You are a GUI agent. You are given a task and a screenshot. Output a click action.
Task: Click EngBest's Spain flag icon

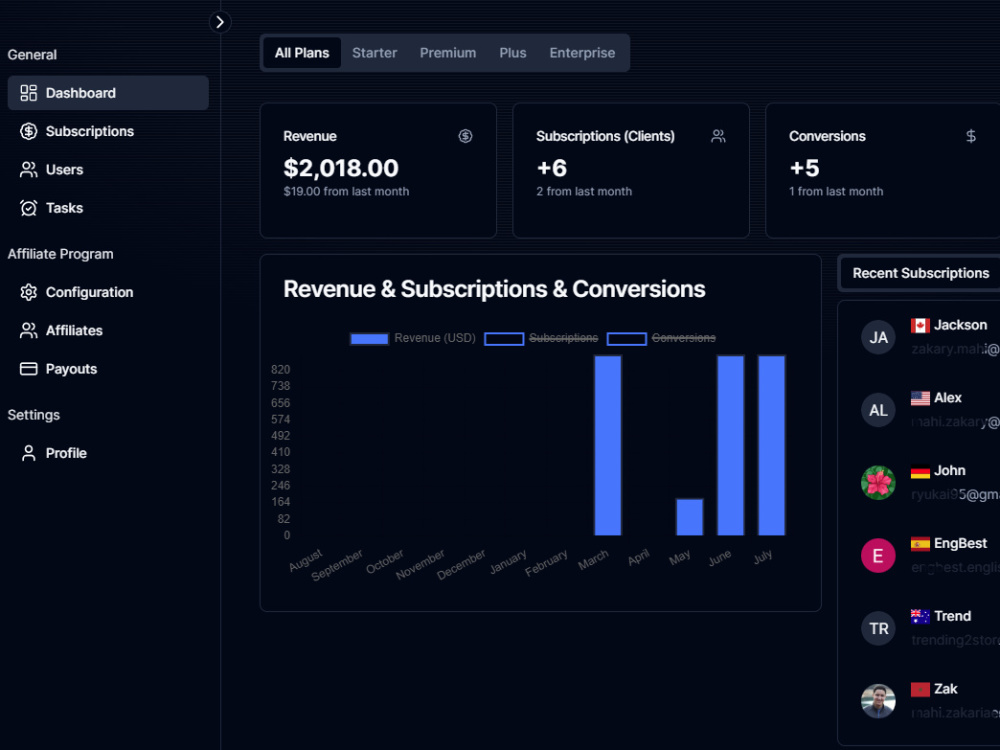click(920, 543)
